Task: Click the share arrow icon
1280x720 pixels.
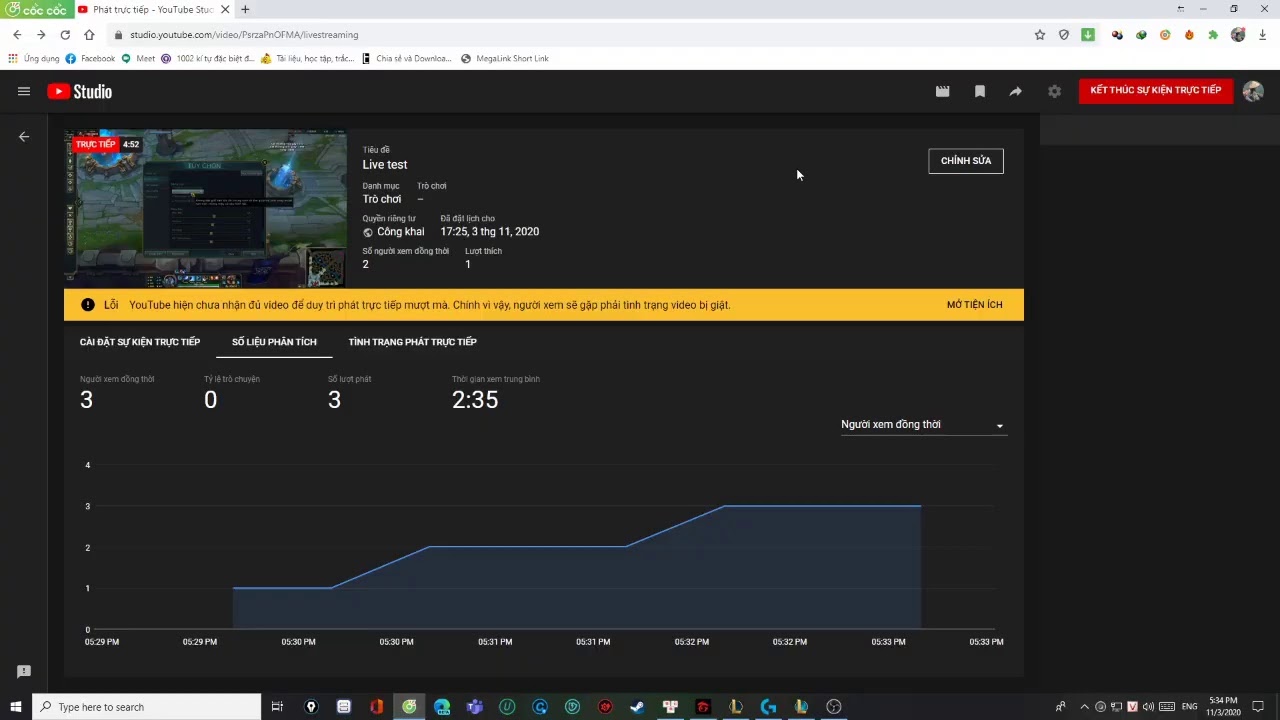Action: point(1016,91)
